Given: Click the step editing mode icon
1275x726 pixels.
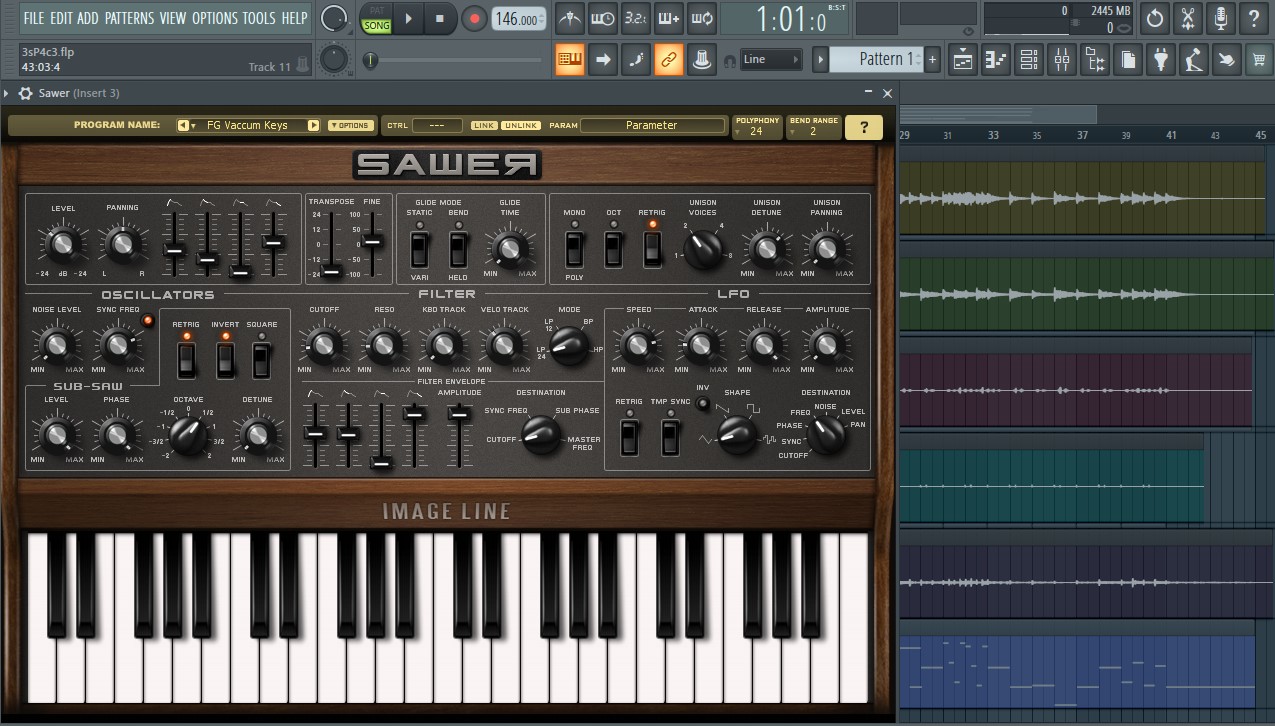Looking at the screenshot, I should coord(635,60).
